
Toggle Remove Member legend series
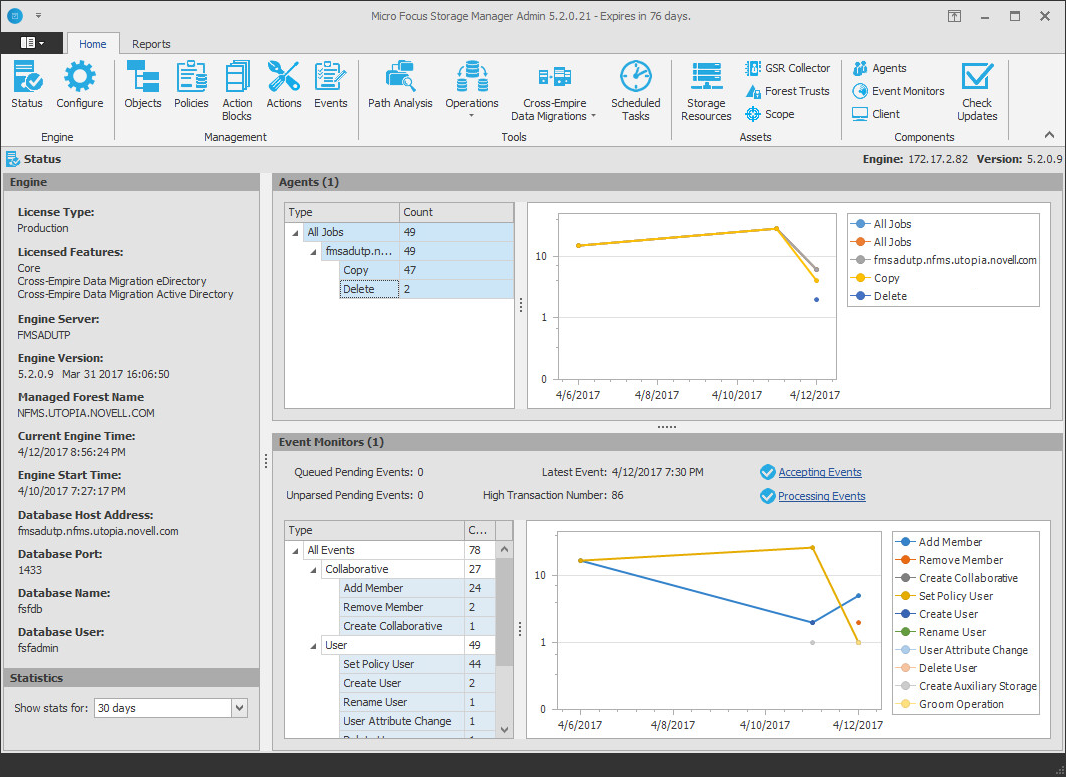pyautogui.click(x=949, y=560)
